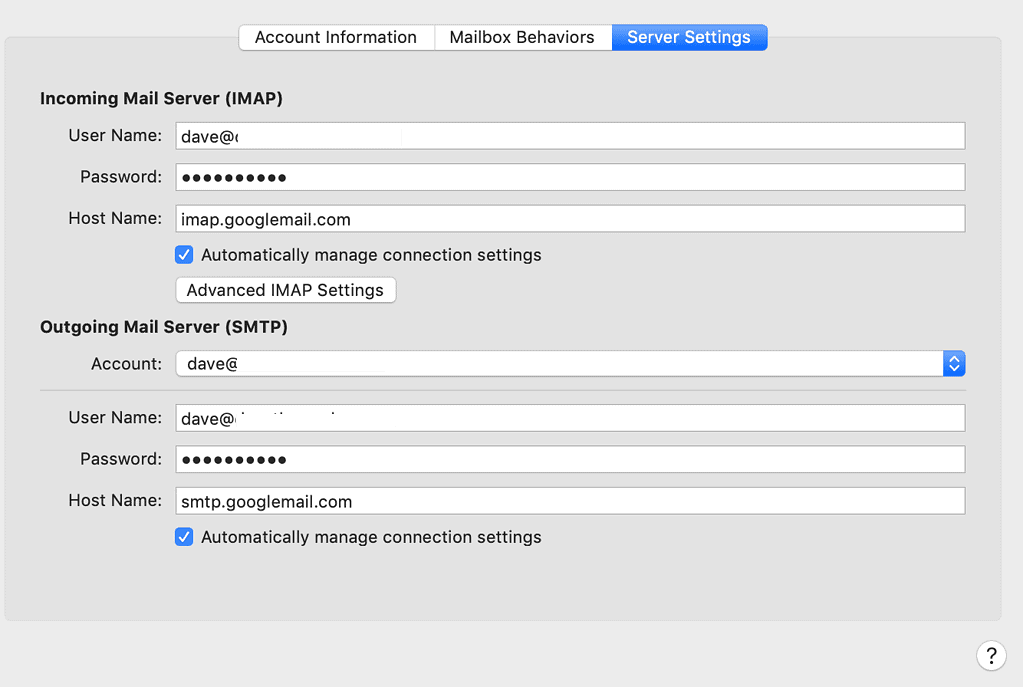Switch to the Mailbox Behaviors tab
The width and height of the screenshot is (1023, 687).
pyautogui.click(x=523, y=37)
